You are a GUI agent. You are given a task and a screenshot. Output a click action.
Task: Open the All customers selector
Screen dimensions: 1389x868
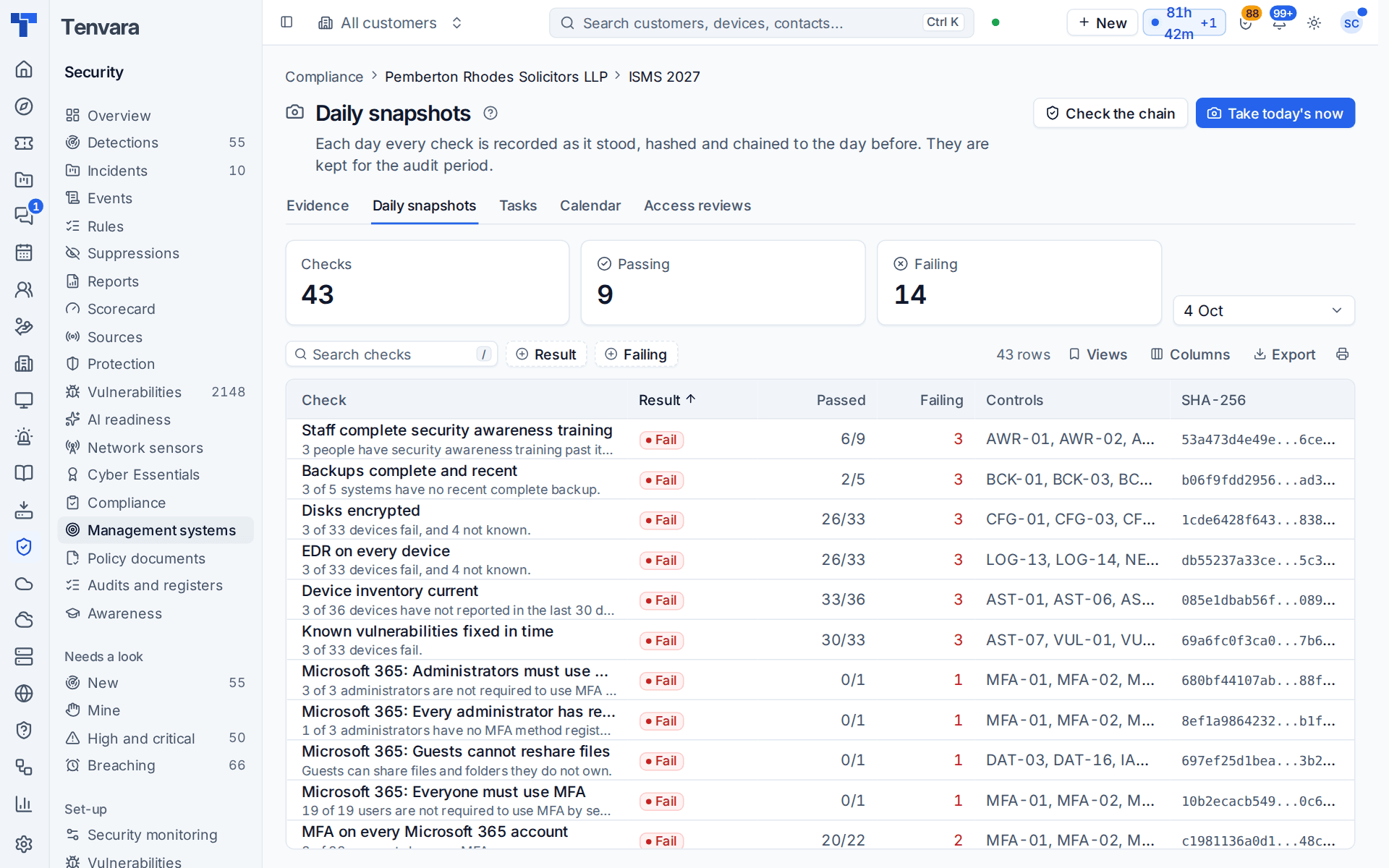(x=390, y=23)
